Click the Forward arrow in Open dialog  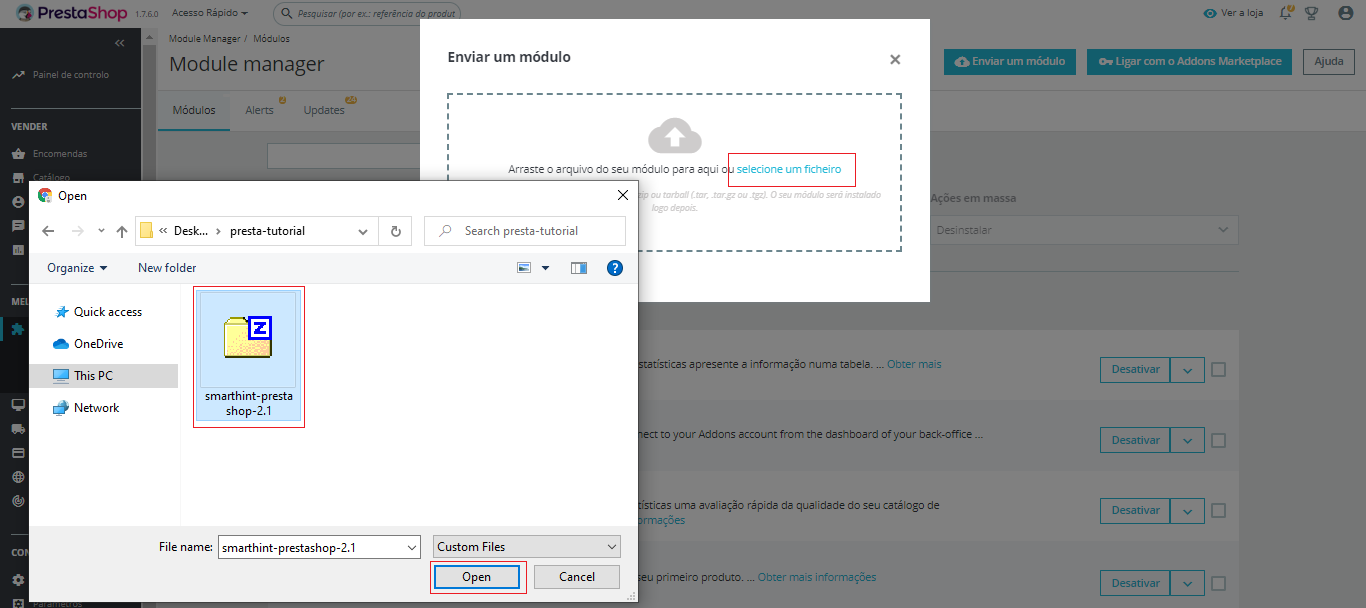[x=78, y=231]
